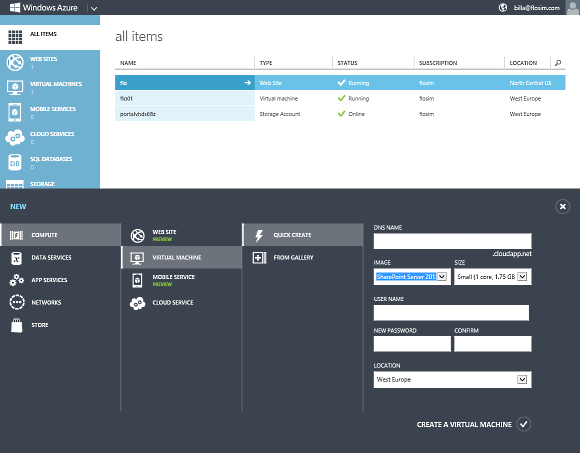This screenshot has height=453, width=580.
Task: Choose Web Site preview option
Action: pos(182,235)
